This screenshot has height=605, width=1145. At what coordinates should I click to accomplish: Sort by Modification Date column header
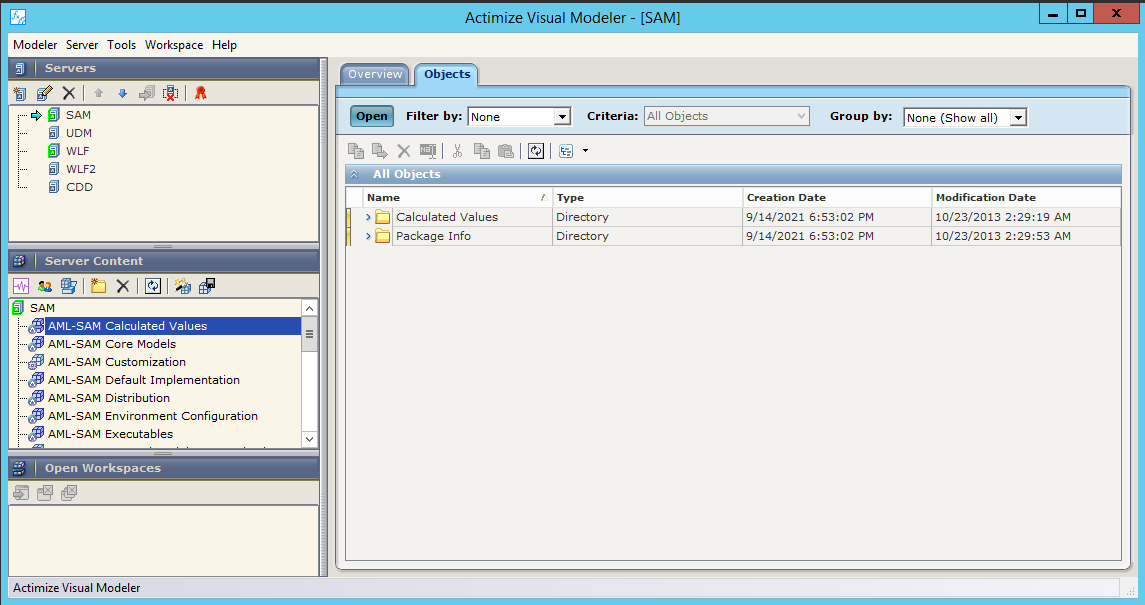click(1026, 198)
